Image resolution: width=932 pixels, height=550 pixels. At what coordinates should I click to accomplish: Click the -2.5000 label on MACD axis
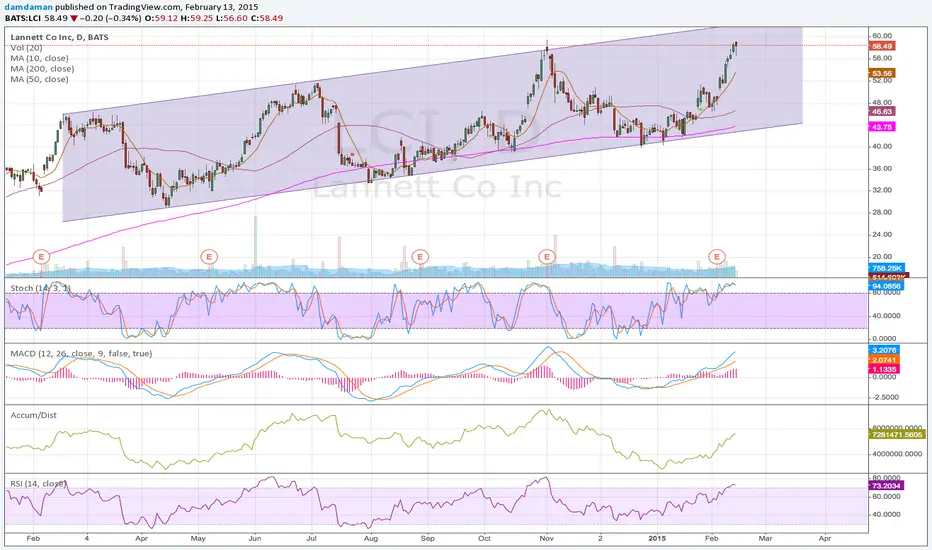tap(886, 397)
